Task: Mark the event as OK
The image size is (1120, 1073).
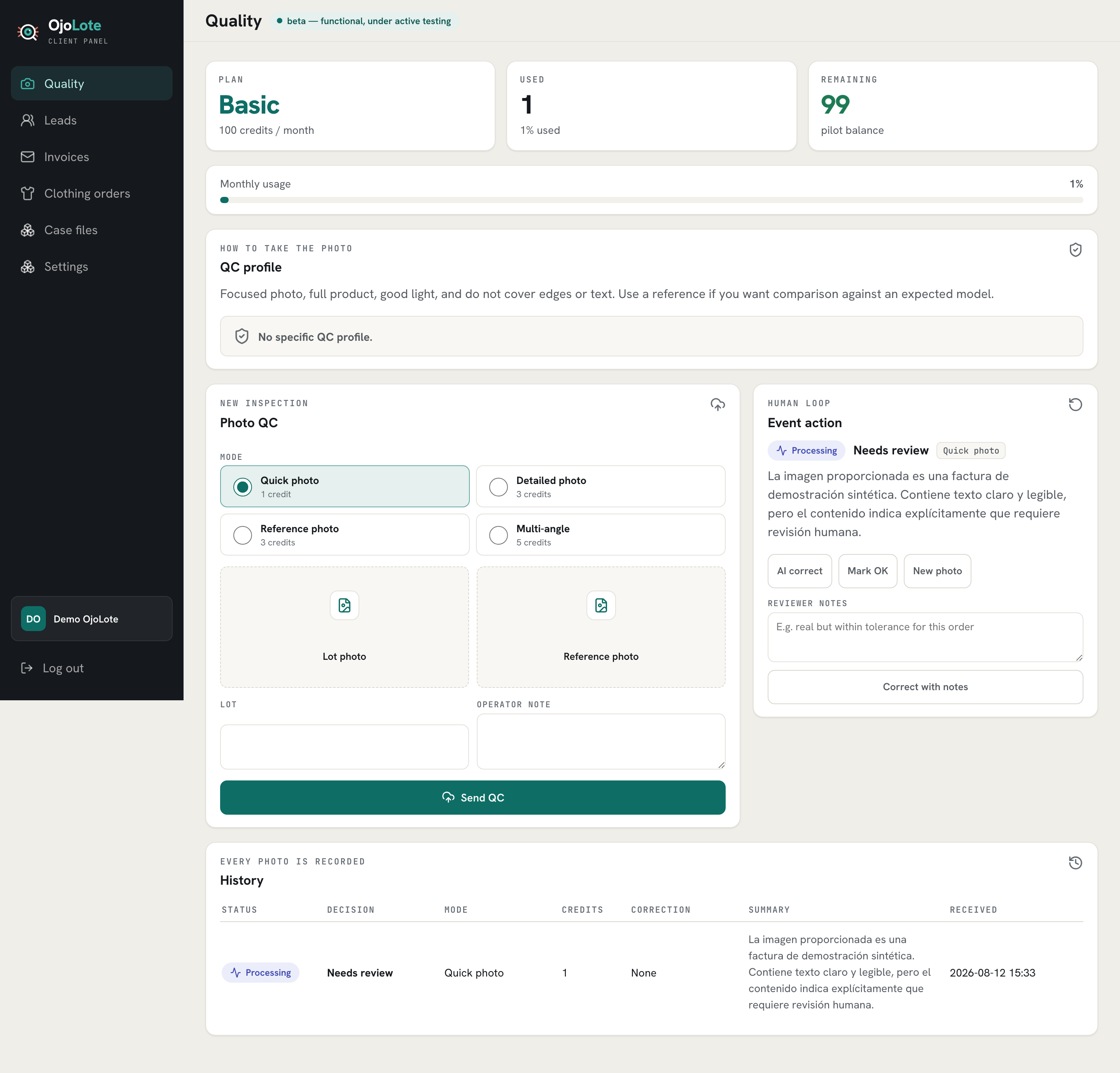Action: [868, 571]
